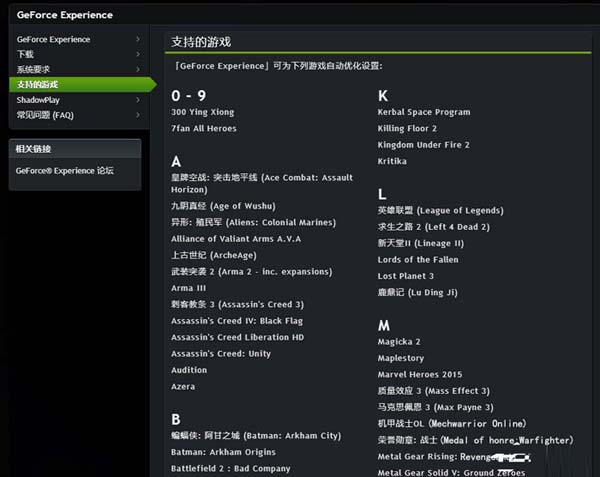Open the 下载 sidebar item
The width and height of the screenshot is (600, 477).
(x=25, y=54)
